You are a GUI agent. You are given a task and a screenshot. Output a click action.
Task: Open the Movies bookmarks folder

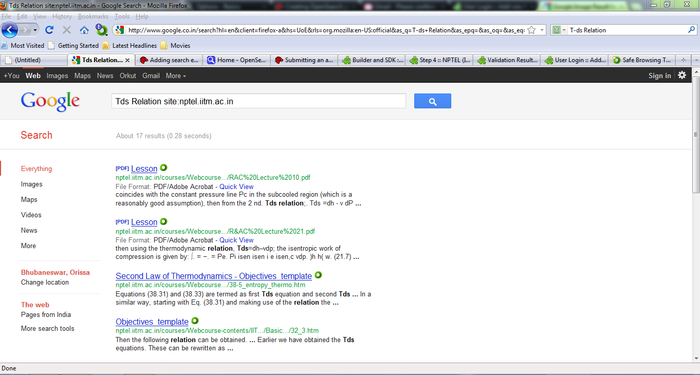click(175, 46)
